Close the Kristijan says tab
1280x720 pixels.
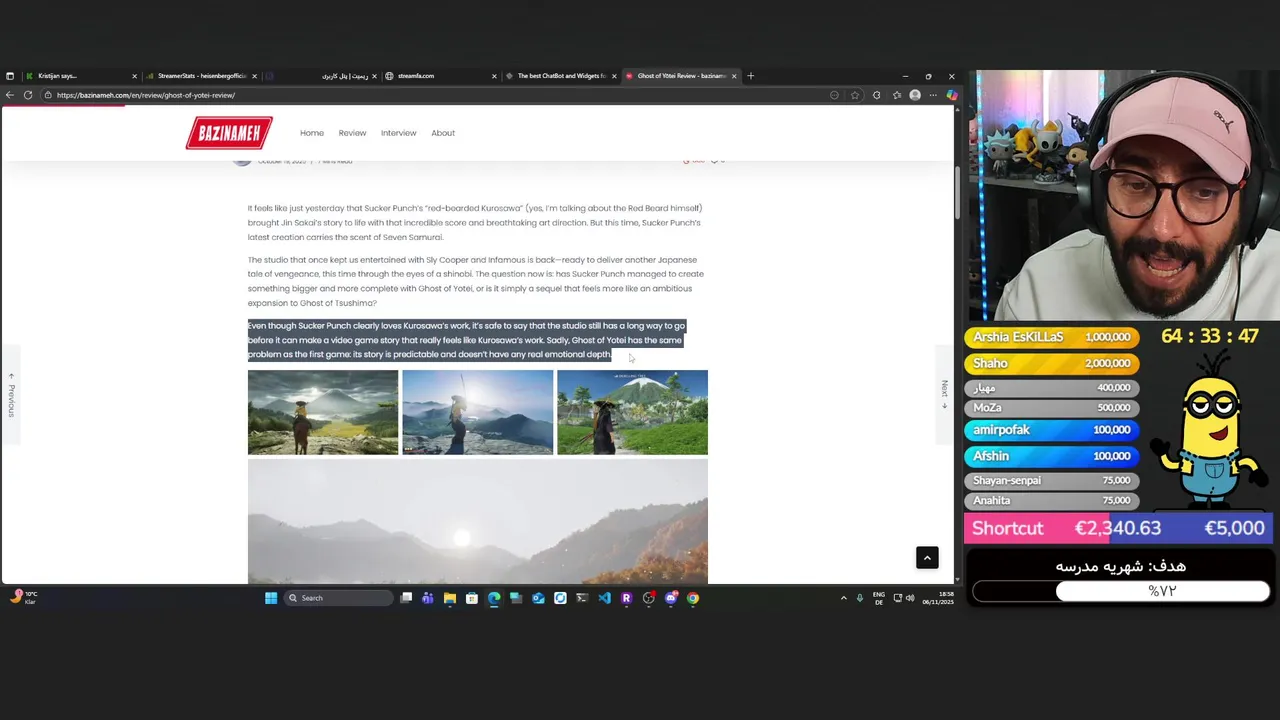(134, 76)
